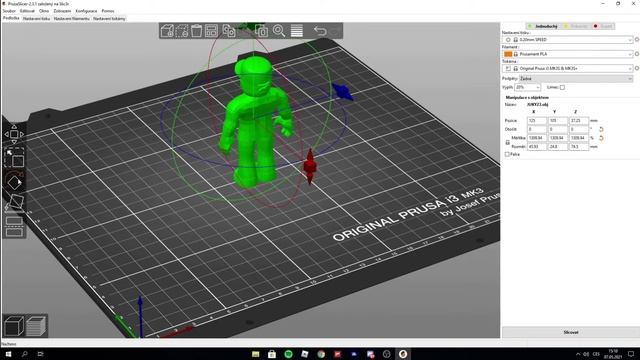Edit print settings preset gear icon
The image size is (640, 360).
coord(637,40)
